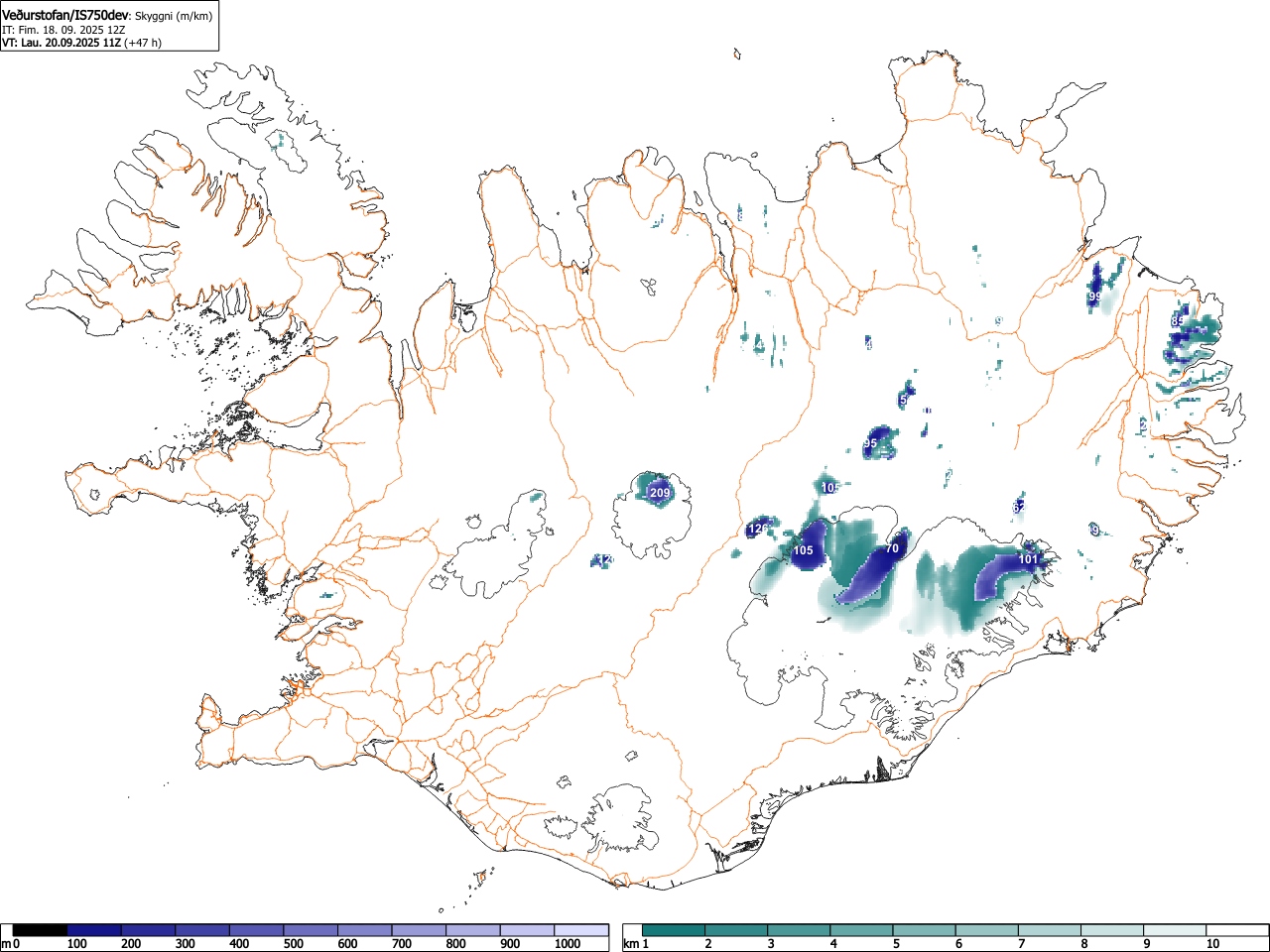Click the '500' tick on the metre legend
This screenshot has height=952, width=1270.
pos(293,944)
